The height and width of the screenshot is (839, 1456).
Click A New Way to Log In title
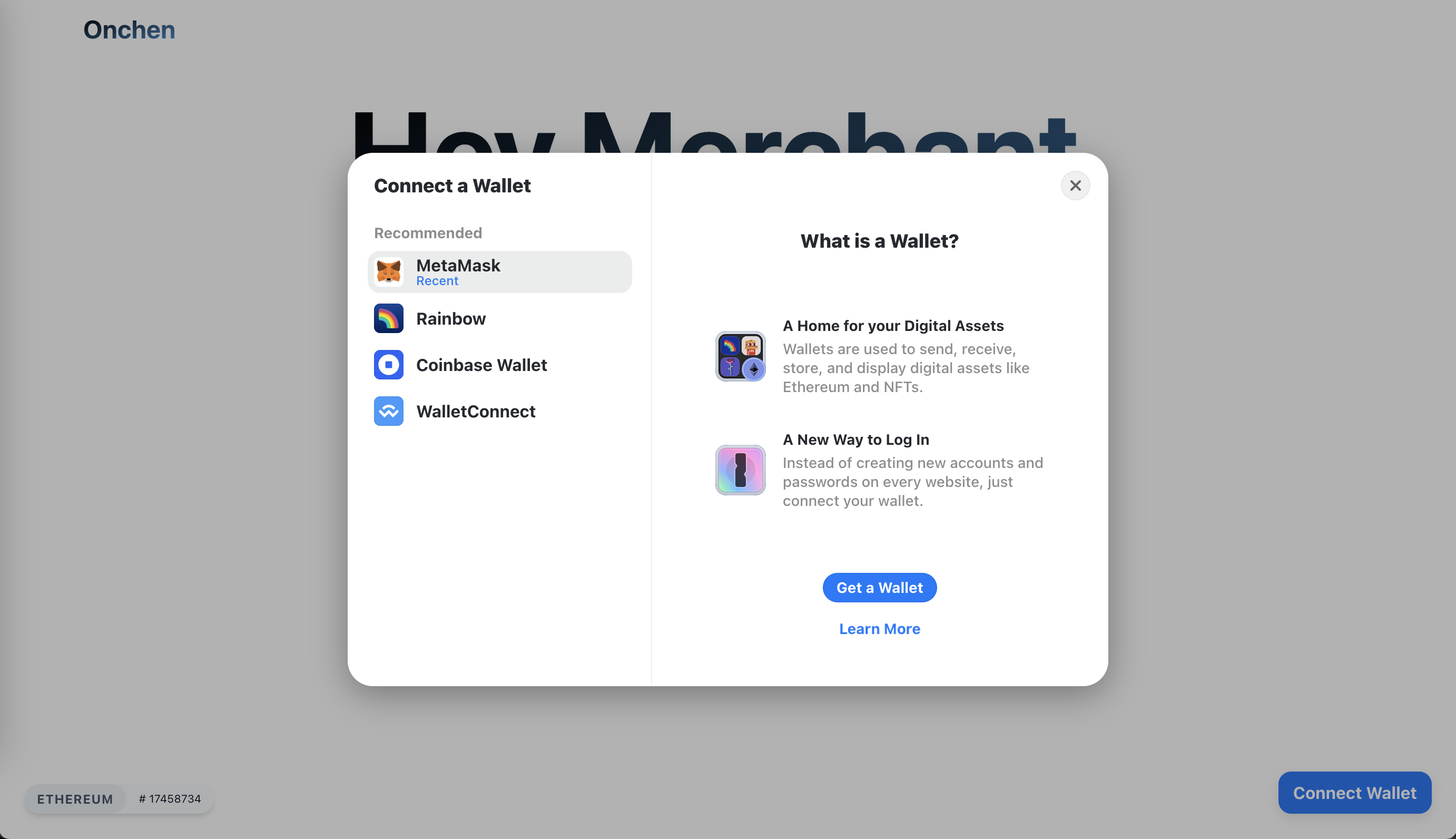click(x=856, y=440)
